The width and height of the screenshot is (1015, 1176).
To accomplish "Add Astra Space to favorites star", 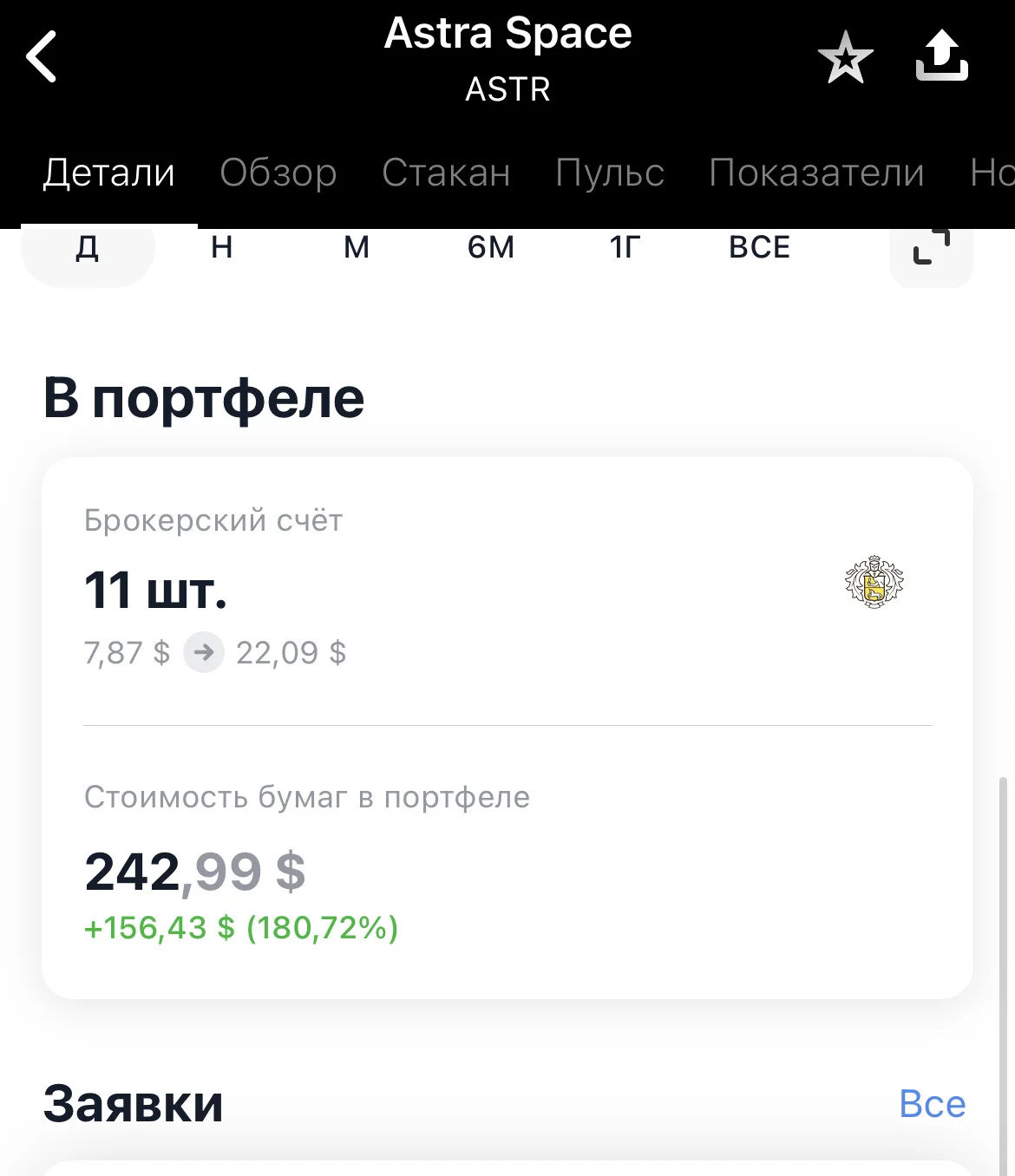I will (x=845, y=58).
